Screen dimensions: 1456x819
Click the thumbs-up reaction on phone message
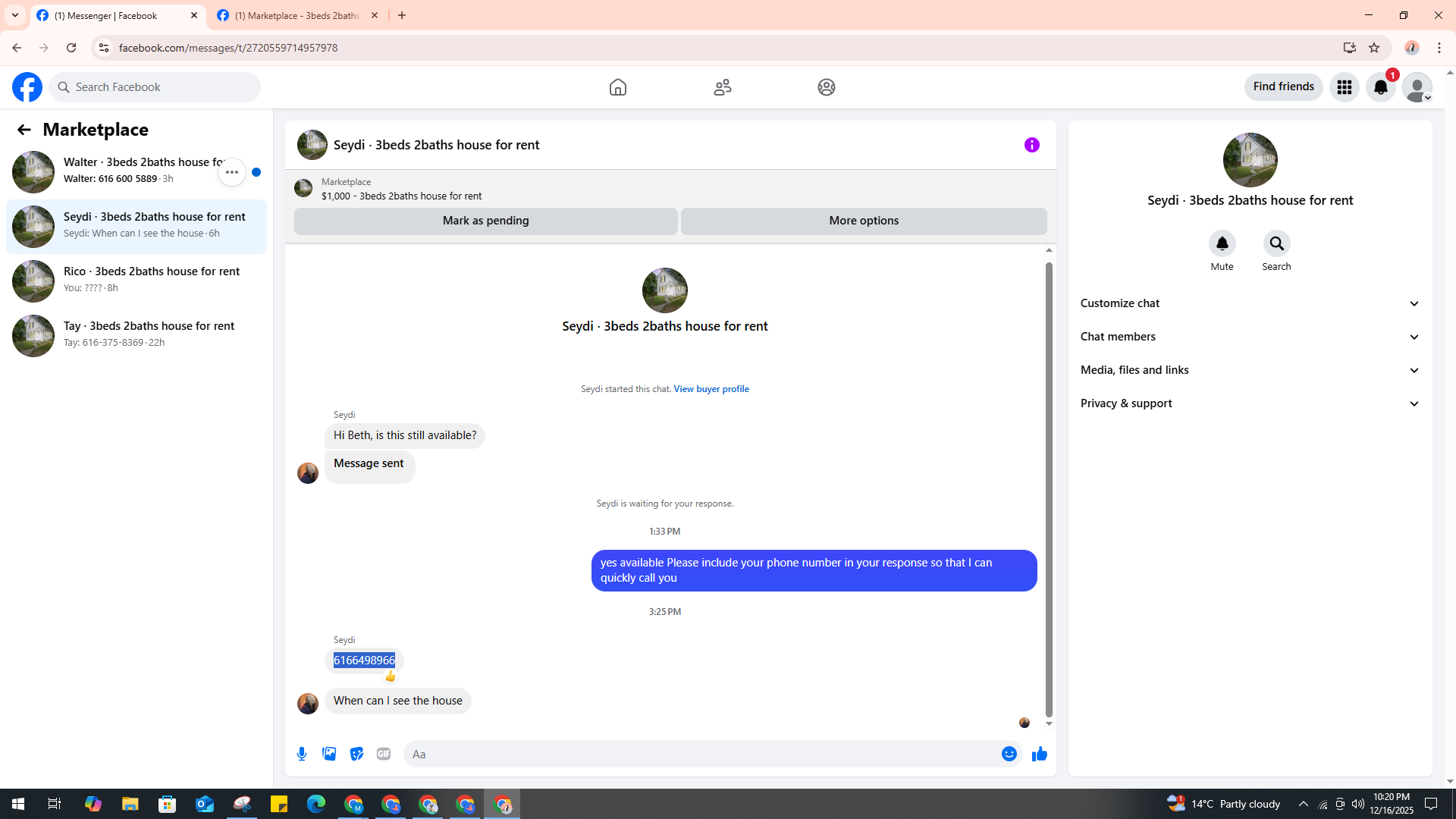click(x=390, y=676)
